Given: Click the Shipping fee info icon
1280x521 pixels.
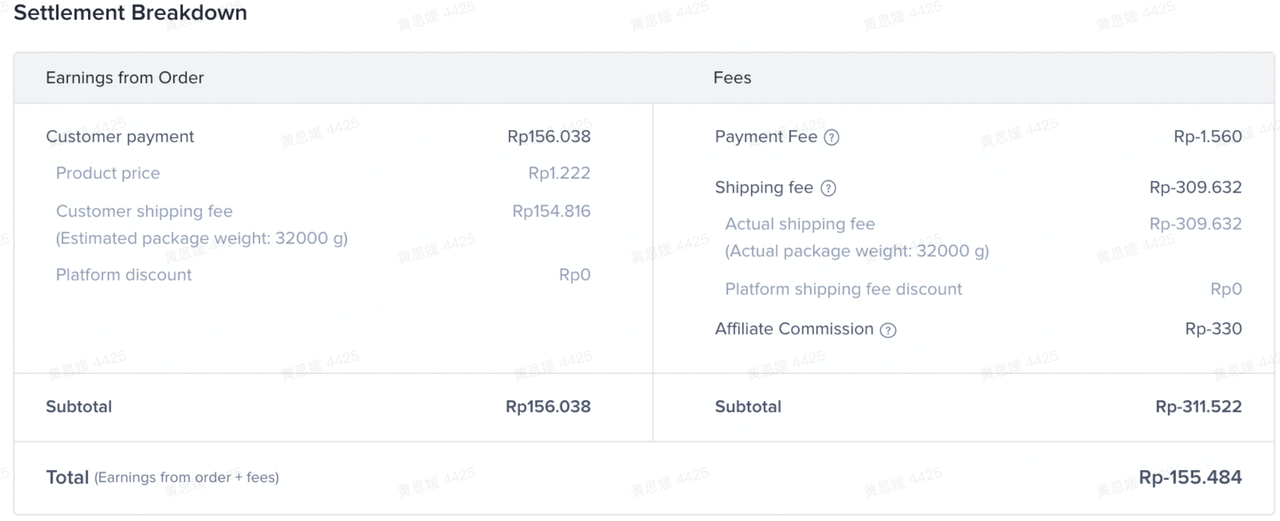Looking at the screenshot, I should click(828, 189).
